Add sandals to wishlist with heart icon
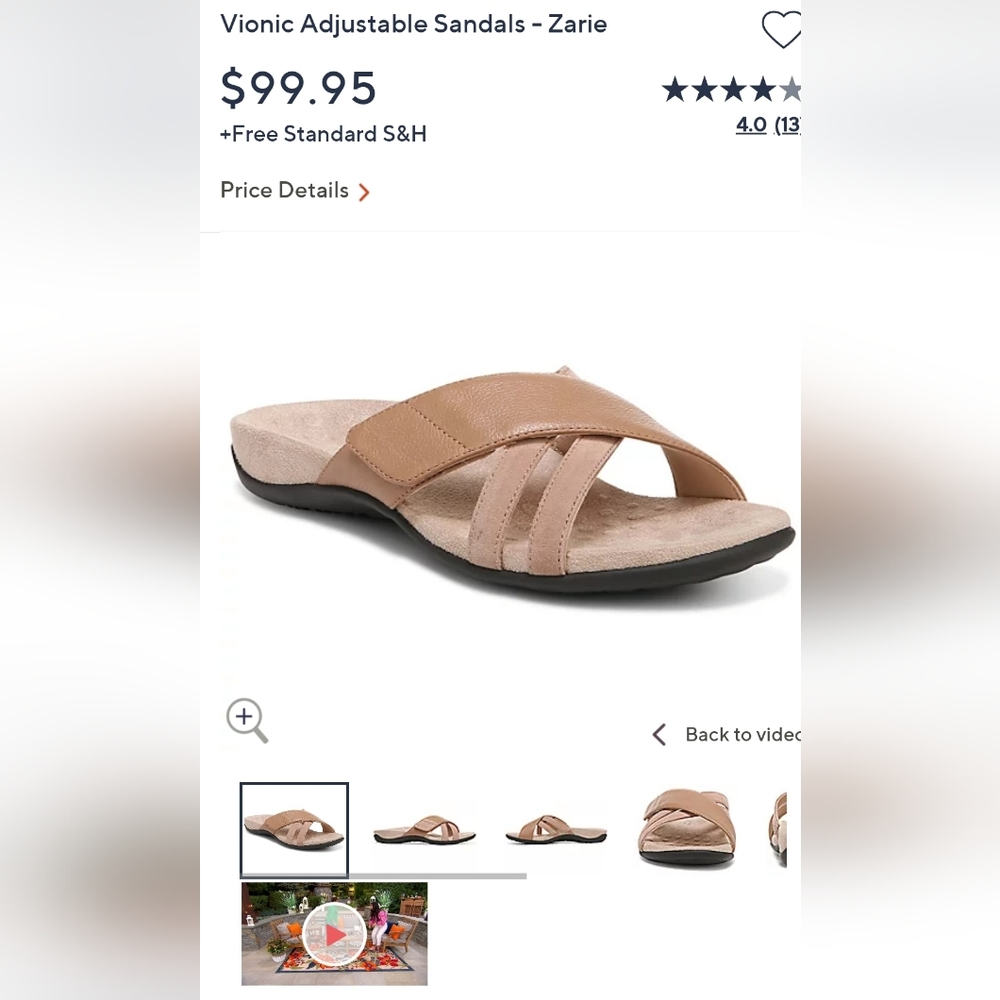This screenshot has height=1000, width=1000. 781,29
